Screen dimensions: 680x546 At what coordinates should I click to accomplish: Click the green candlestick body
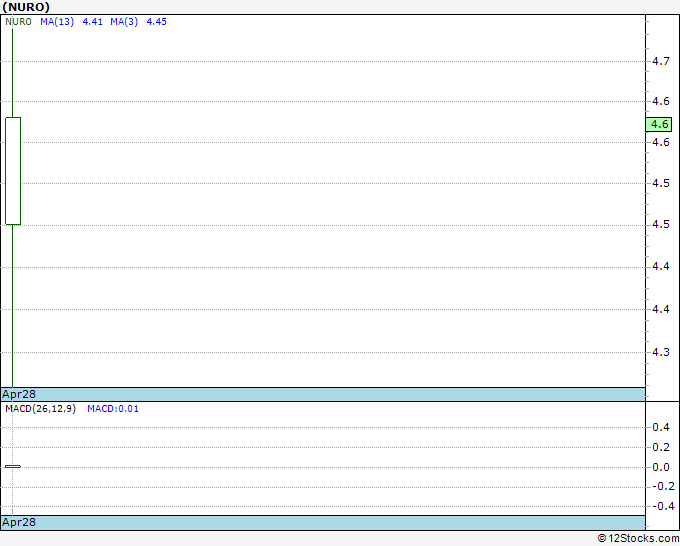tap(13, 171)
